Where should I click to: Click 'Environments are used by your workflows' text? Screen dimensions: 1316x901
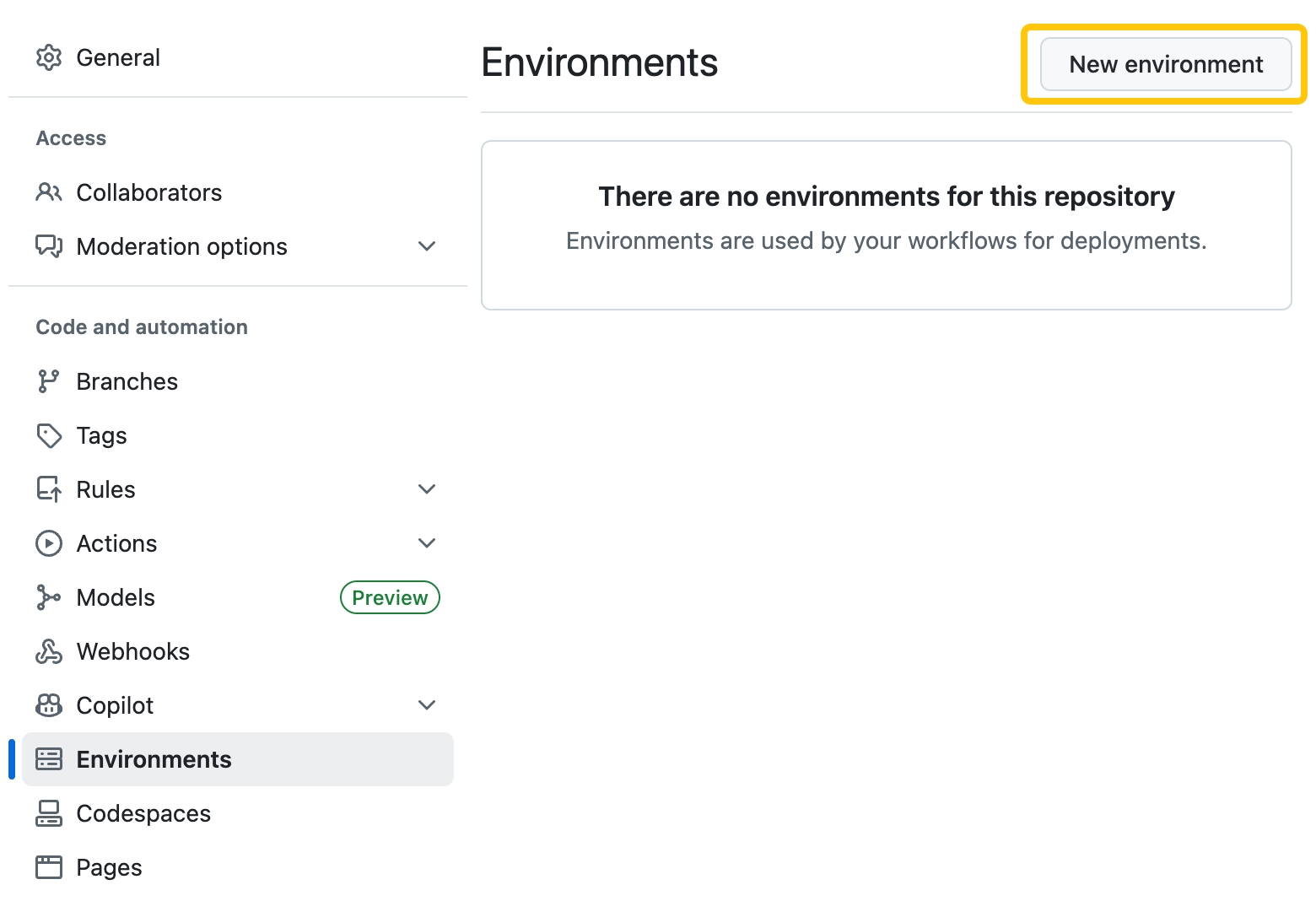pos(887,241)
